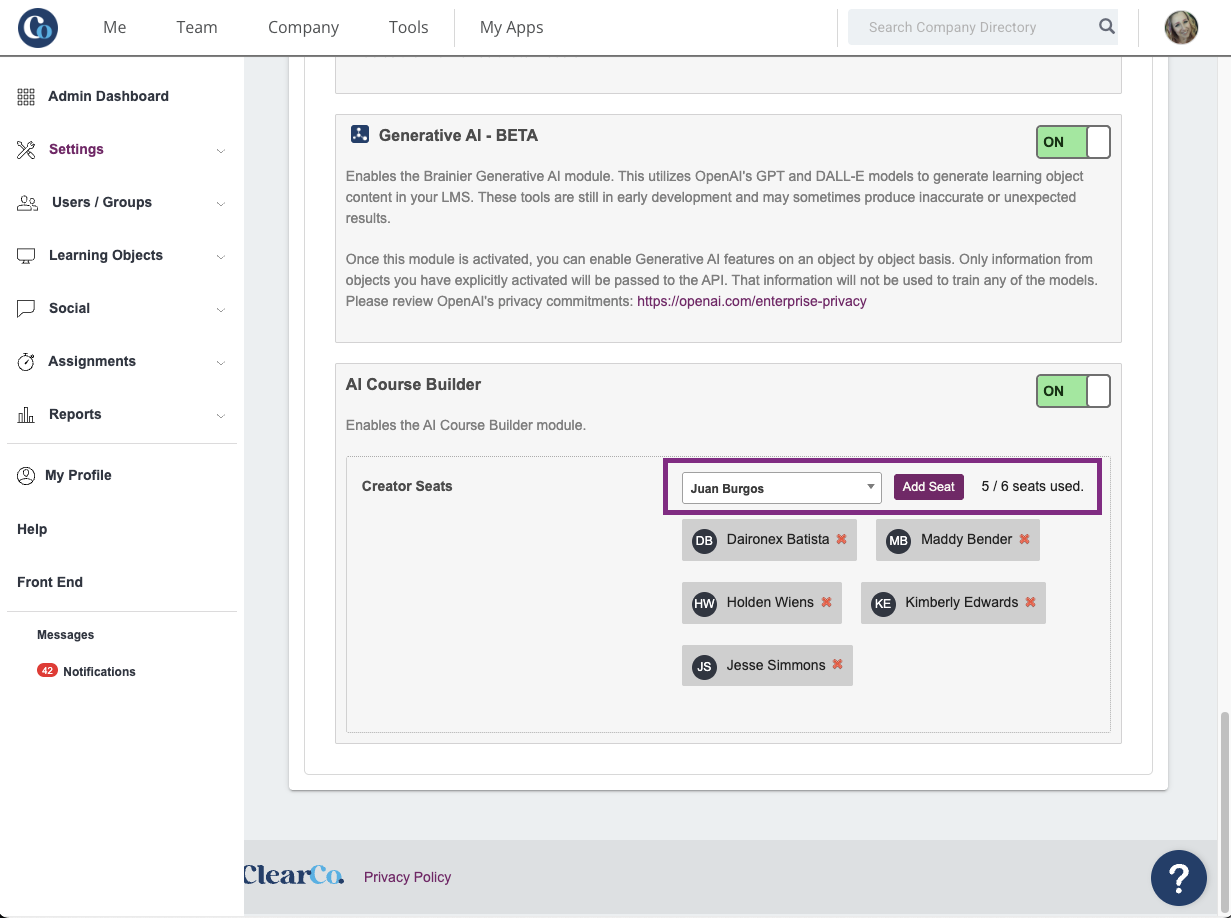Click the Settings wrench icon

pyautogui.click(x=26, y=150)
